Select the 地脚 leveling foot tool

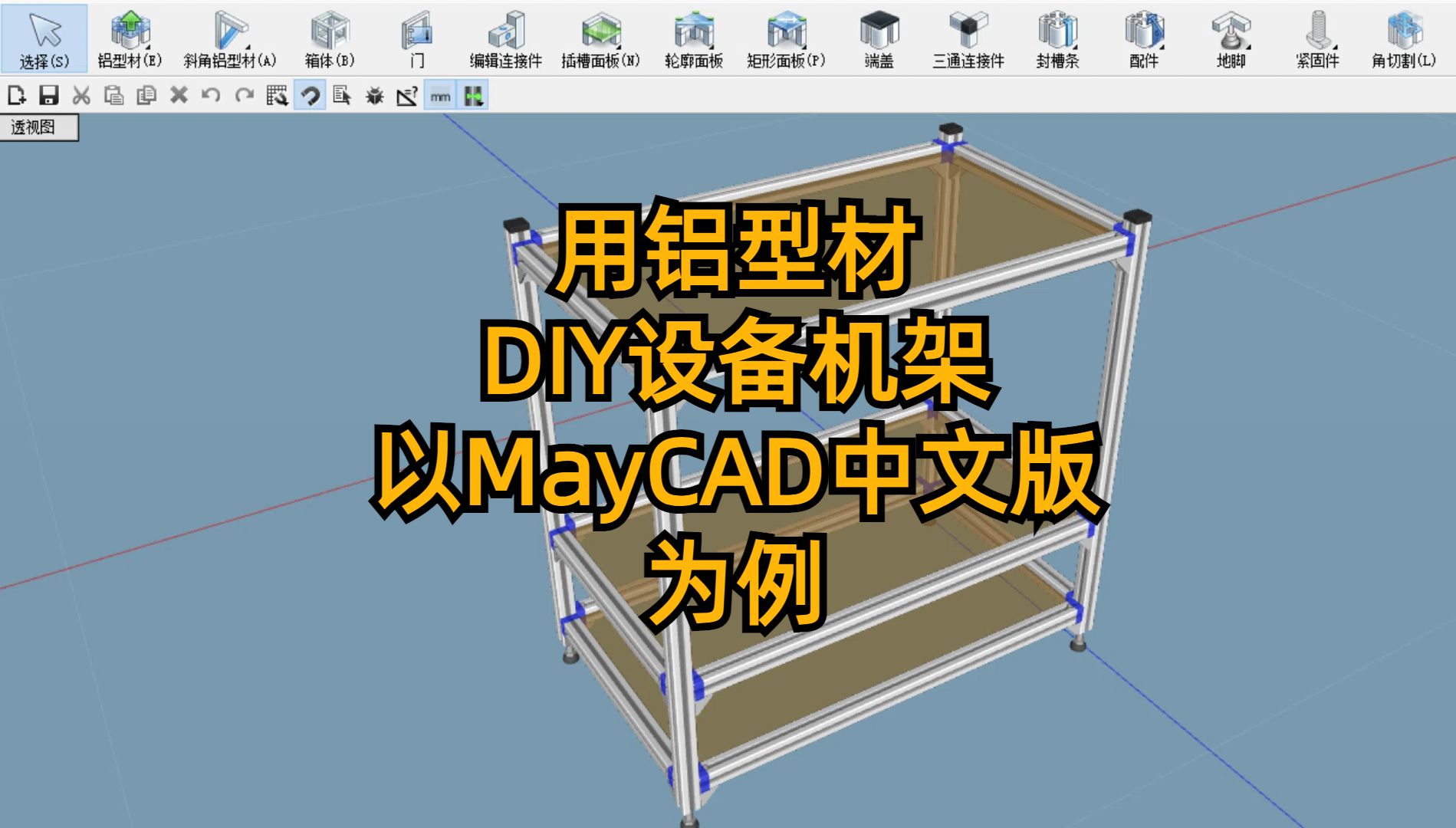(x=1231, y=38)
